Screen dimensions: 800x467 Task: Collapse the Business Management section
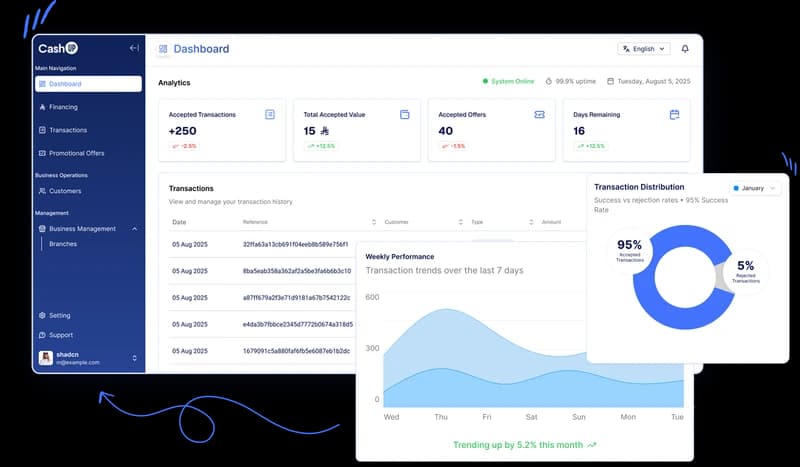134,229
